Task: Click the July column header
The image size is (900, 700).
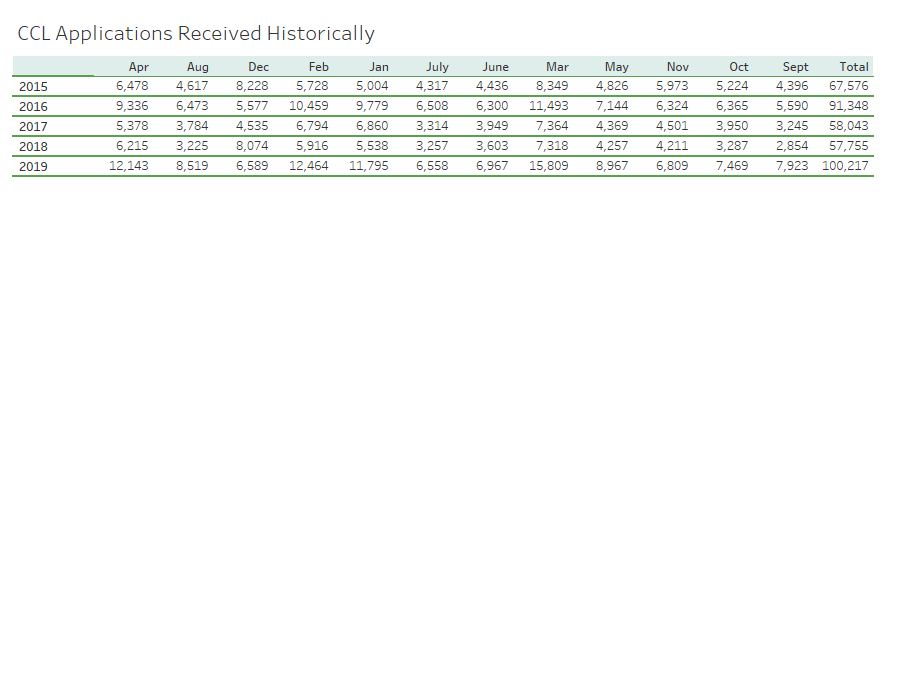Action: [x=437, y=67]
